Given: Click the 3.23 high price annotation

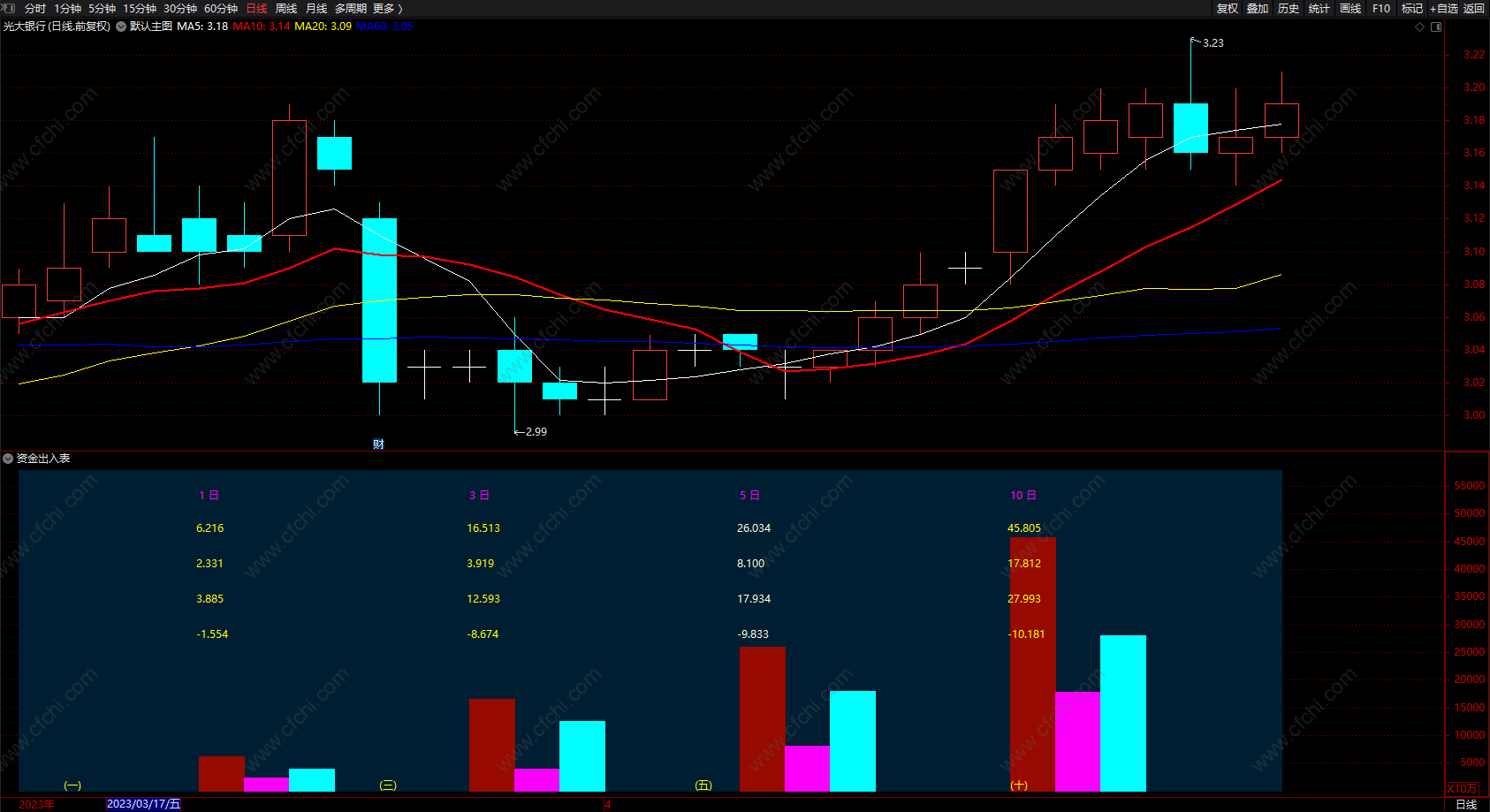Looking at the screenshot, I should click(1213, 42).
